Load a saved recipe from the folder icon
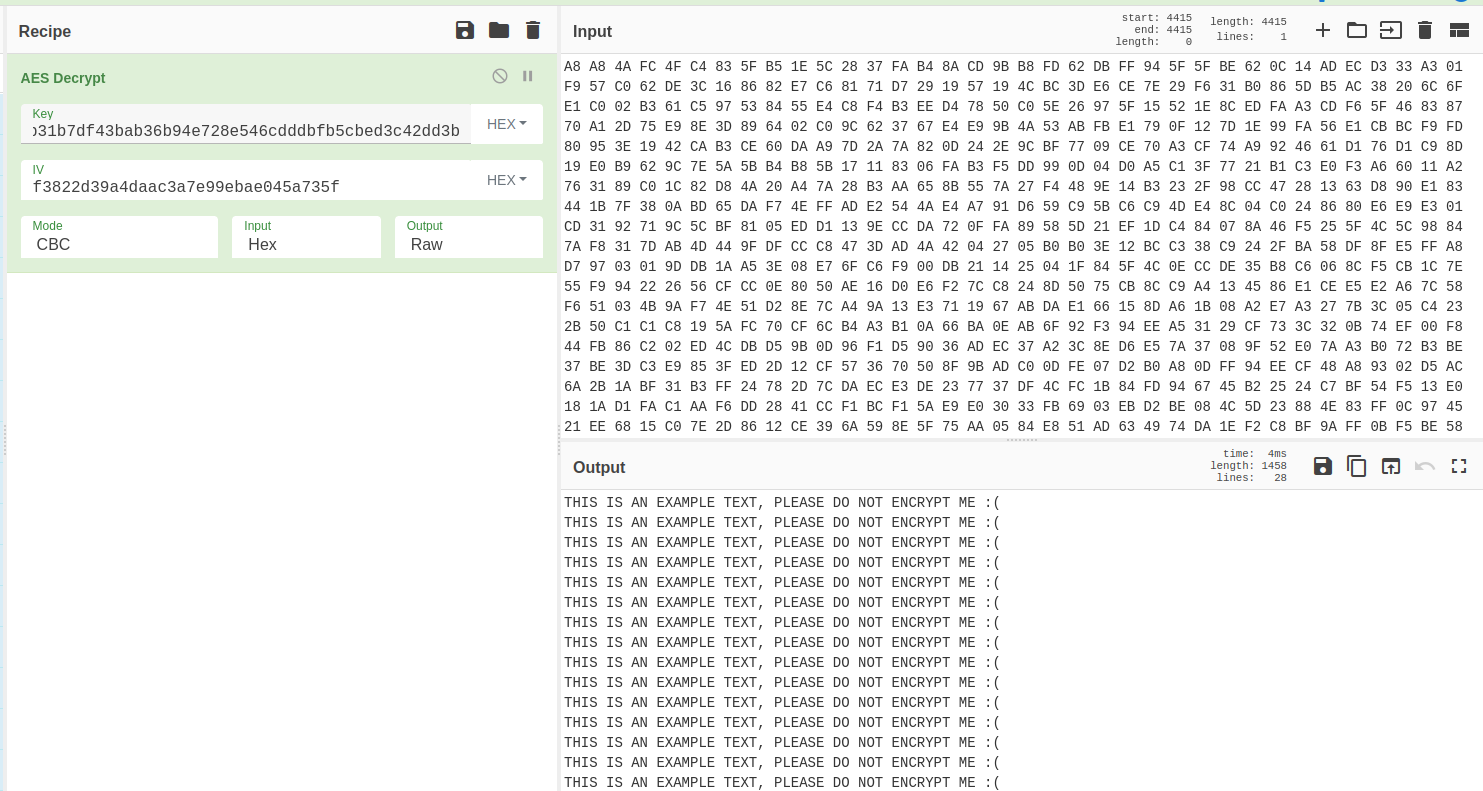This screenshot has height=791, width=1483. [x=498, y=30]
